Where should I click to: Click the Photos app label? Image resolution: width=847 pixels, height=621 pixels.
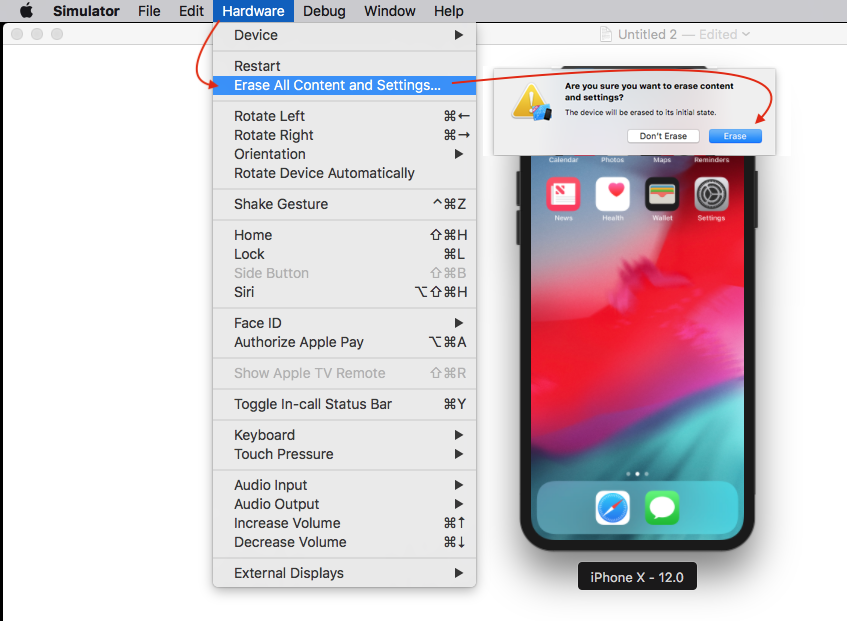click(613, 160)
